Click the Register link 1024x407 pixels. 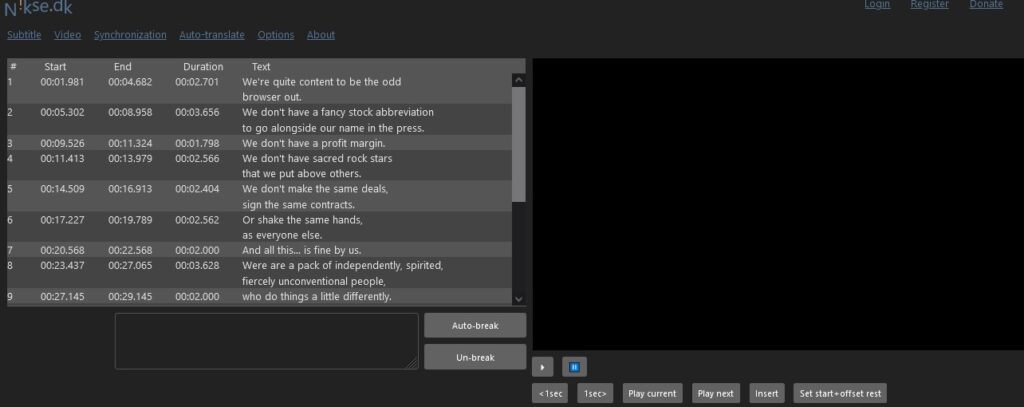929,4
